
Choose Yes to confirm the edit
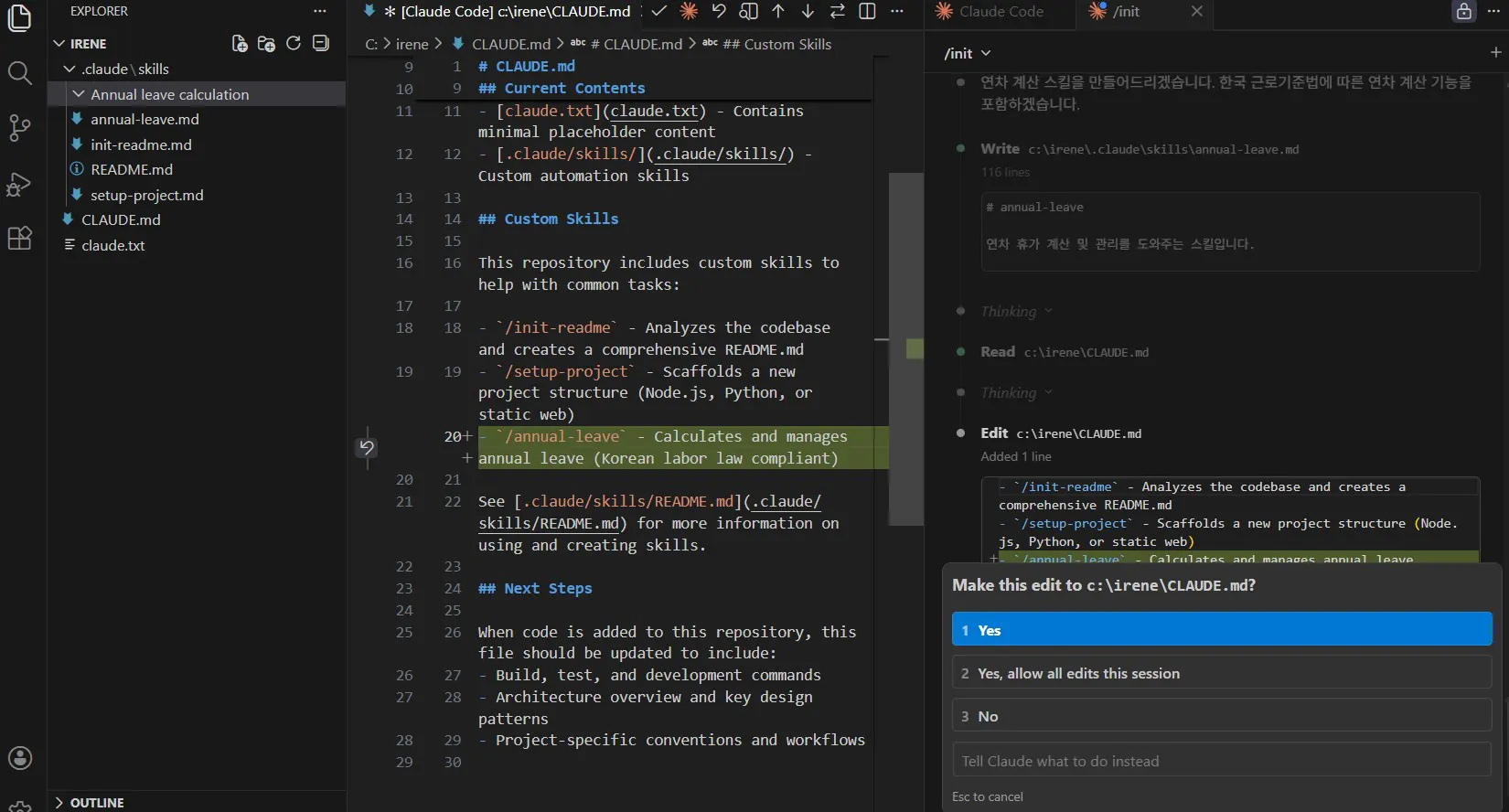coord(1221,630)
